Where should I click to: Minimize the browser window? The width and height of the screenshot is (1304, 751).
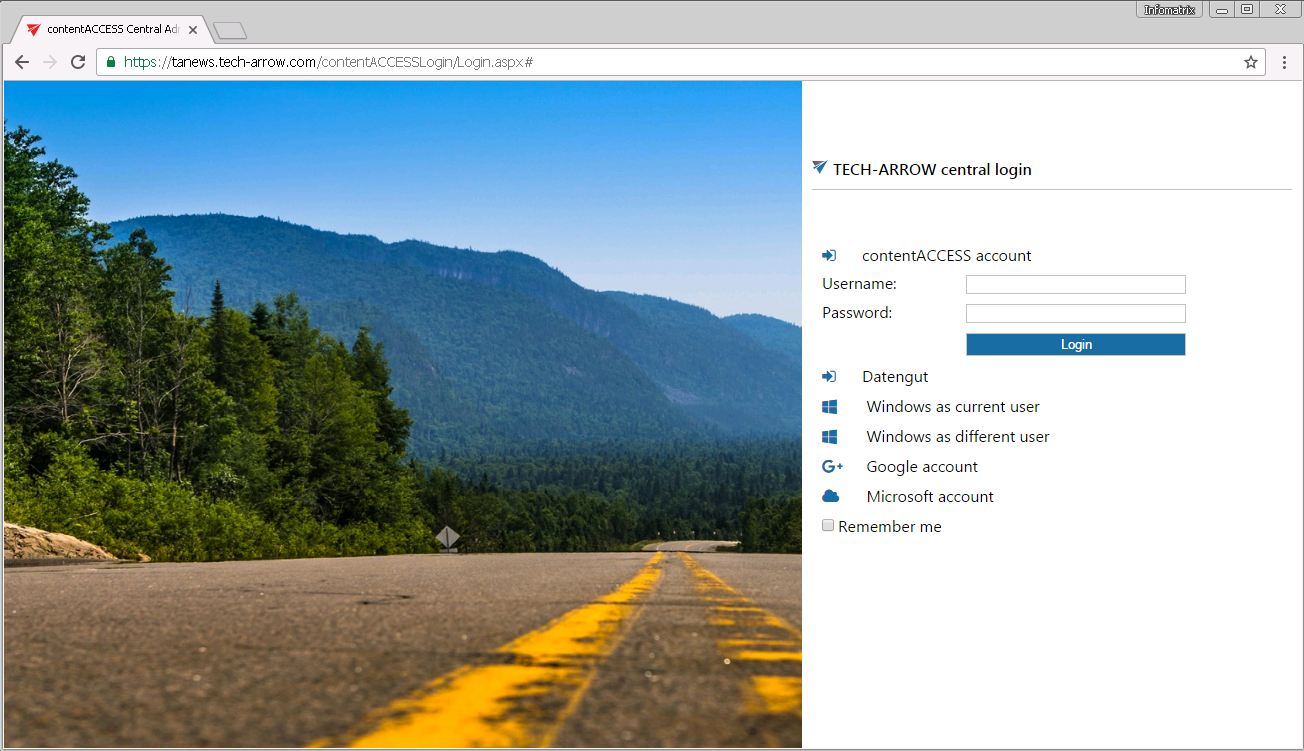(1222, 10)
